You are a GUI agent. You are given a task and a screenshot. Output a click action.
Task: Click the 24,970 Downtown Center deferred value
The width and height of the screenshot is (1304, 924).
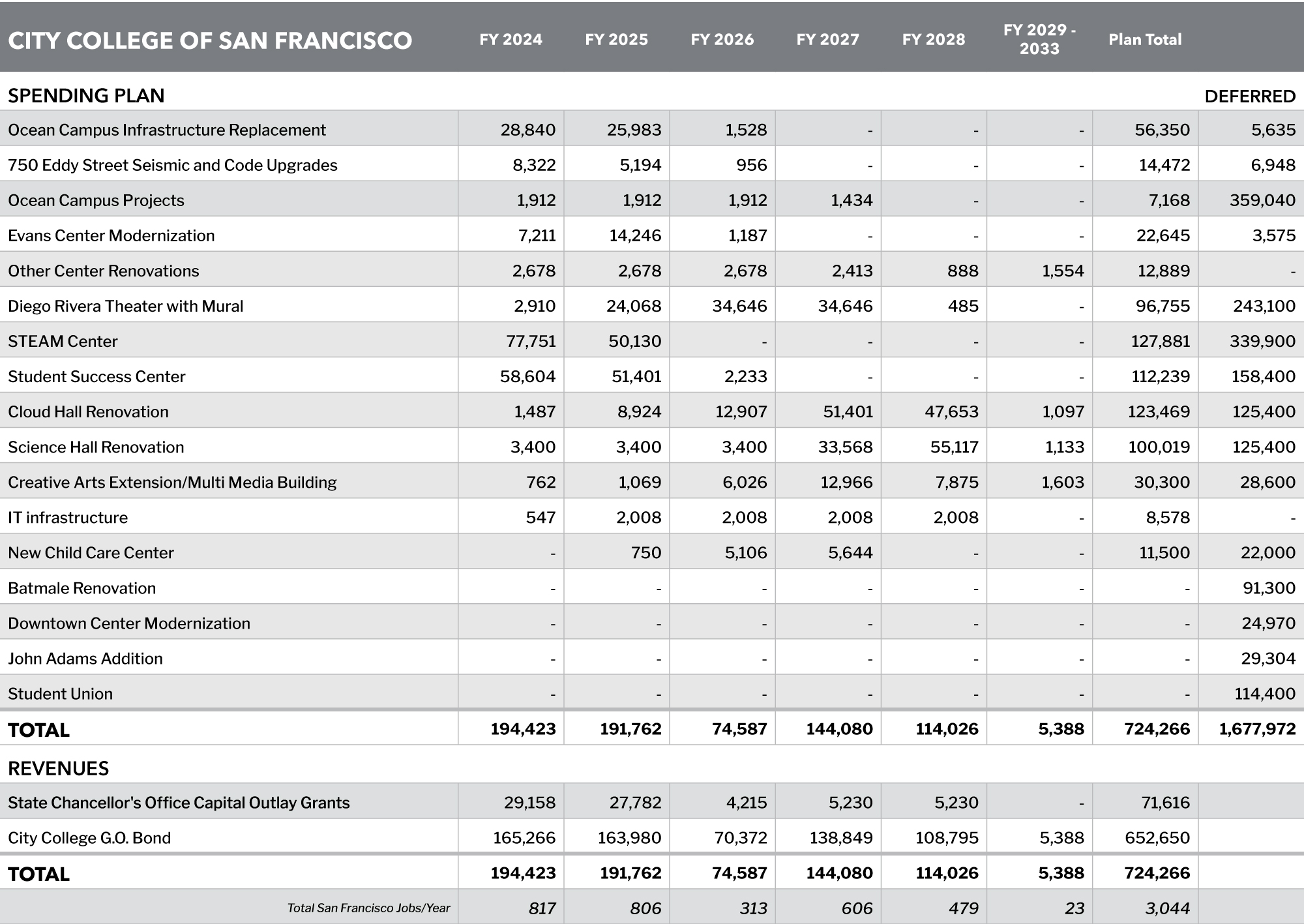[1269, 623]
